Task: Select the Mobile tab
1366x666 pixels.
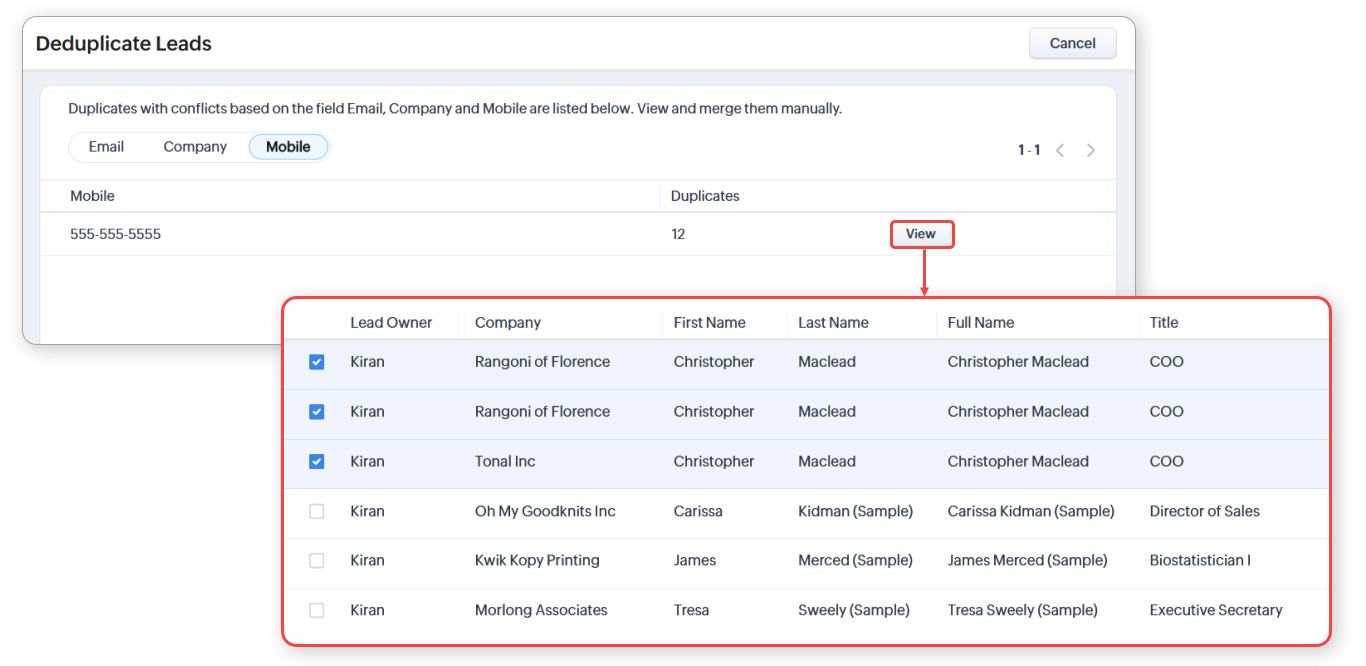Action: point(288,147)
